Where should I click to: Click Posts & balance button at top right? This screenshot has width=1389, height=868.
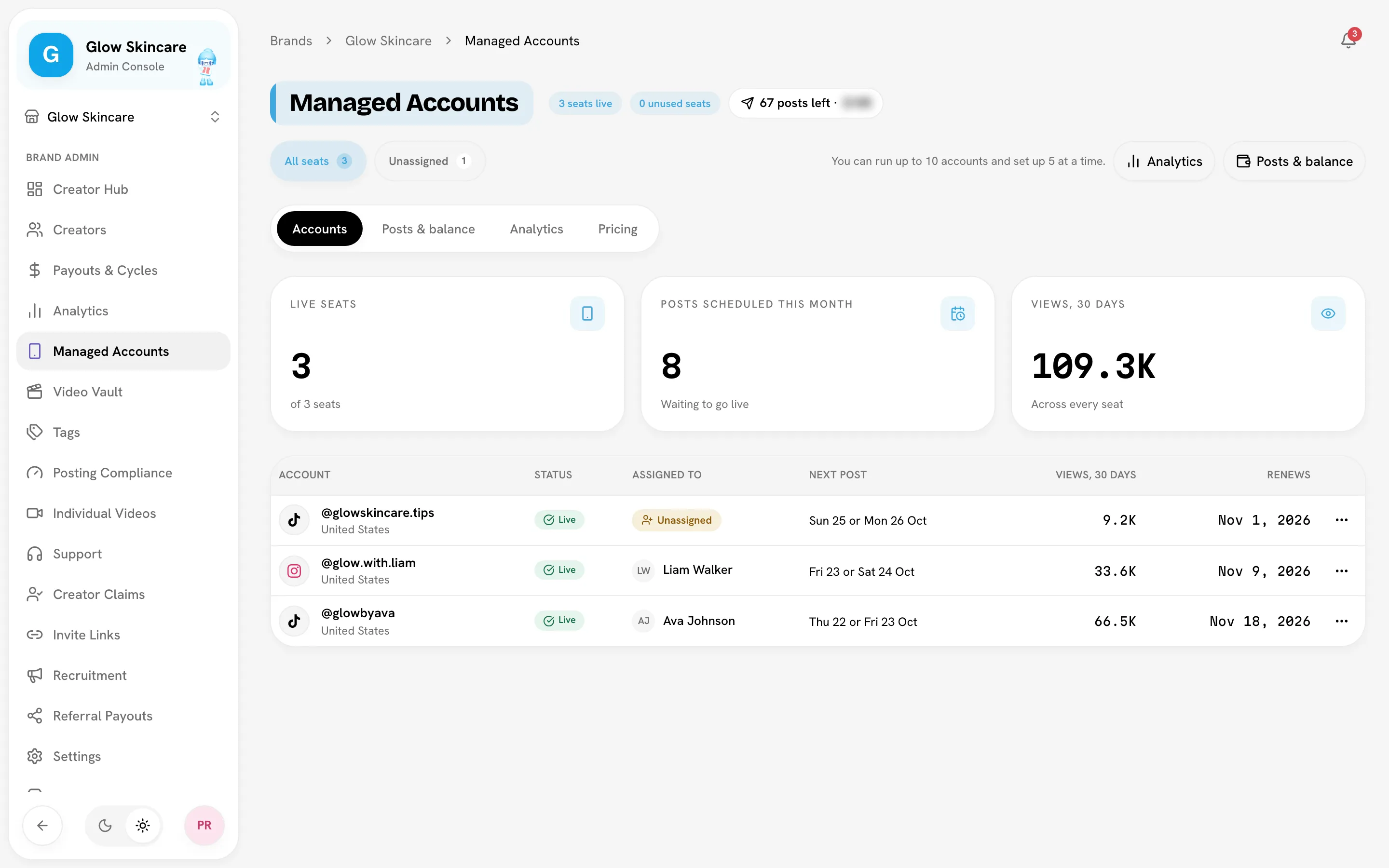[1294, 162]
